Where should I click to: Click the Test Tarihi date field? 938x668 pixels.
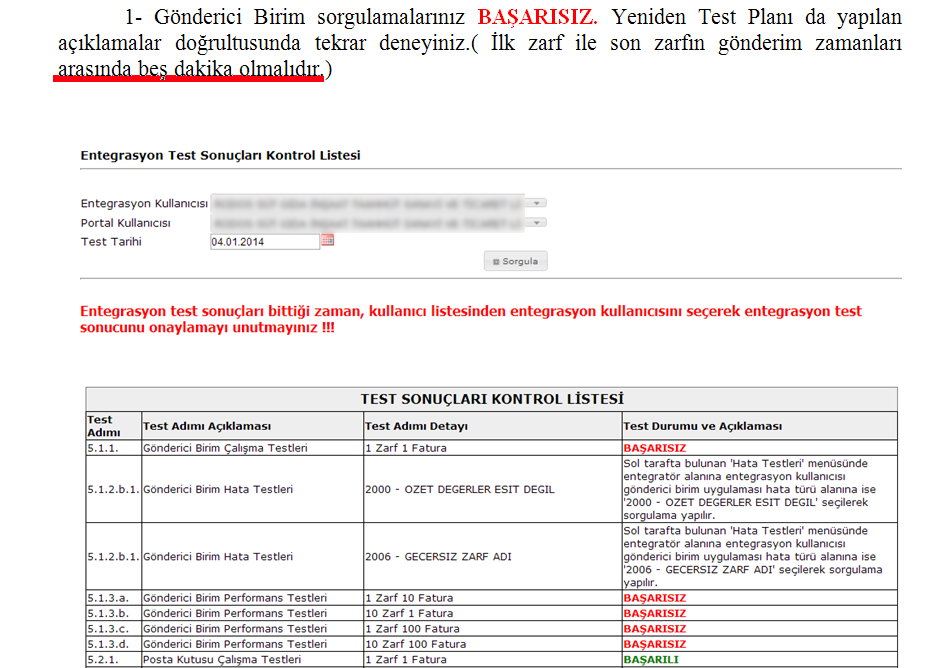(264, 242)
